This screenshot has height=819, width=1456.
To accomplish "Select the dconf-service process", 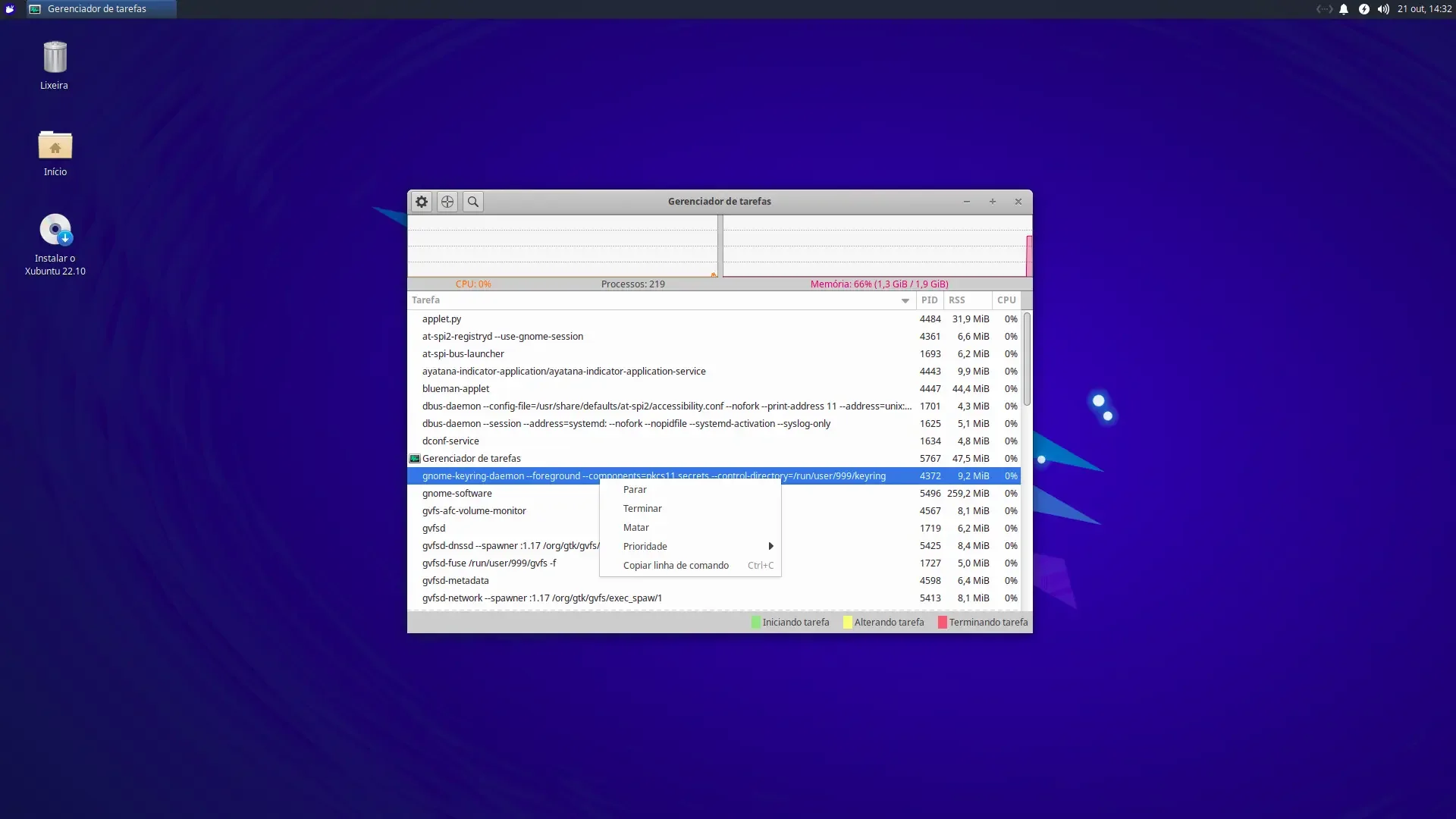I will click(714, 441).
